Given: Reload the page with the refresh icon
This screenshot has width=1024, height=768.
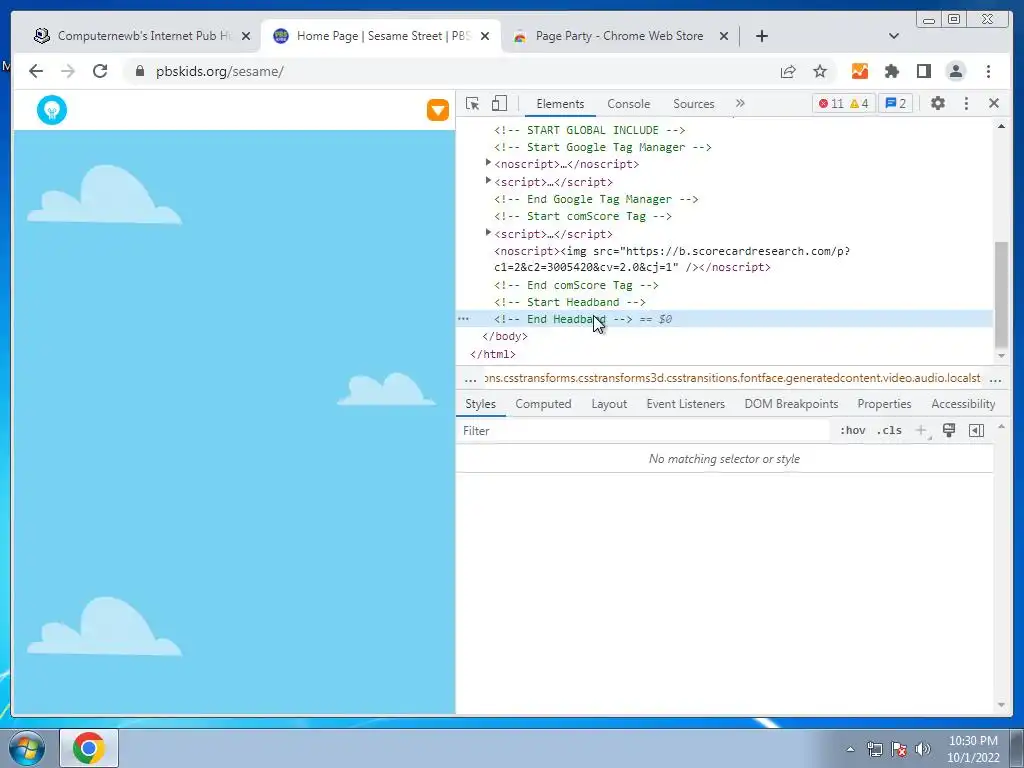Looking at the screenshot, I should [100, 71].
